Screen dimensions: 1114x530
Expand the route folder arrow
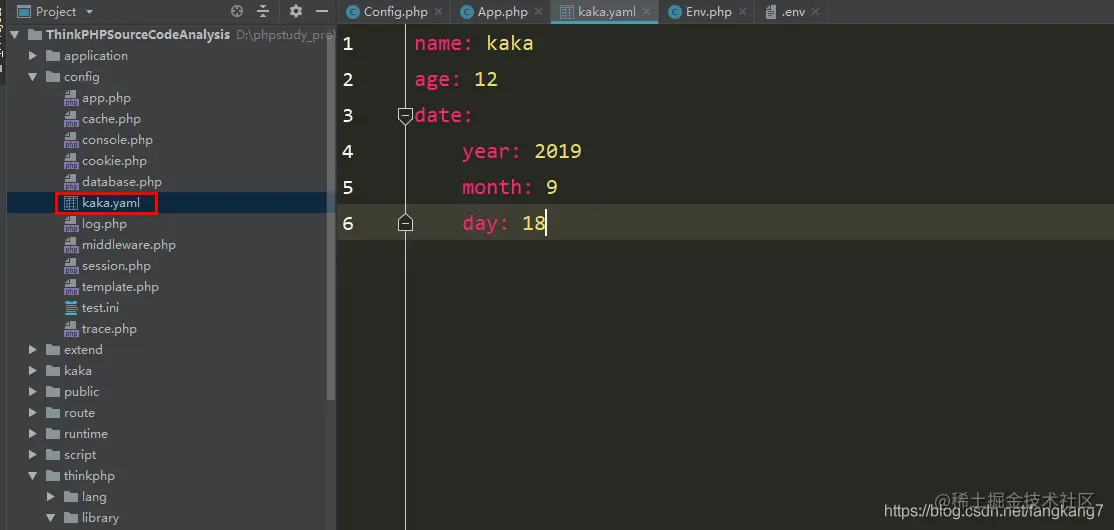(33, 413)
